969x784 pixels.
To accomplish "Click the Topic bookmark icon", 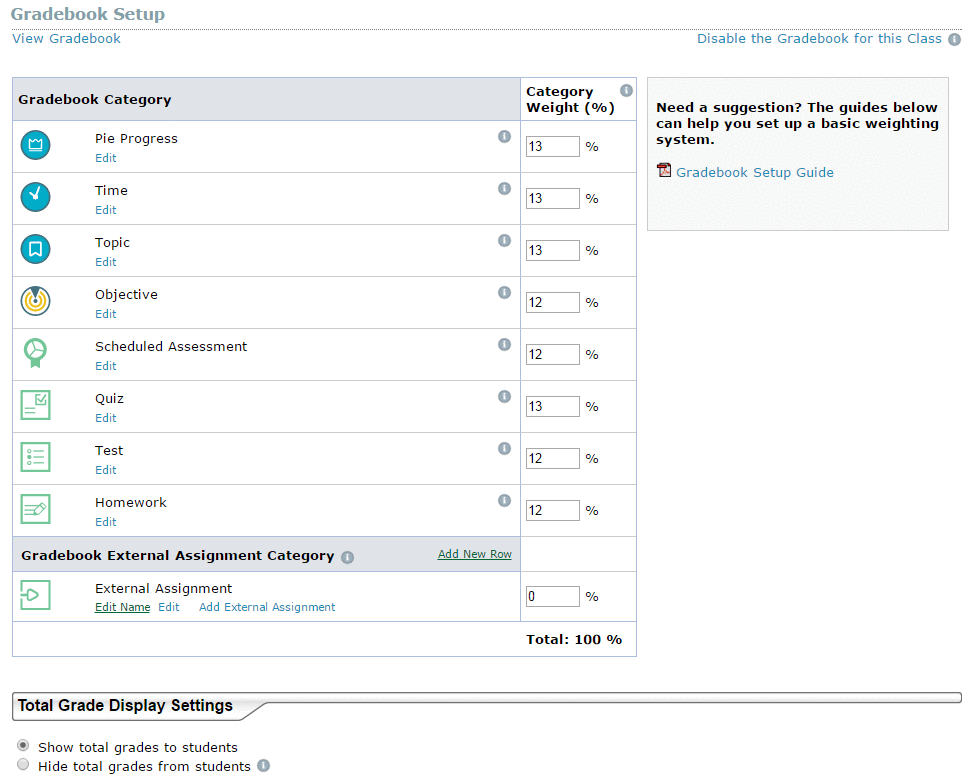I will (35, 249).
